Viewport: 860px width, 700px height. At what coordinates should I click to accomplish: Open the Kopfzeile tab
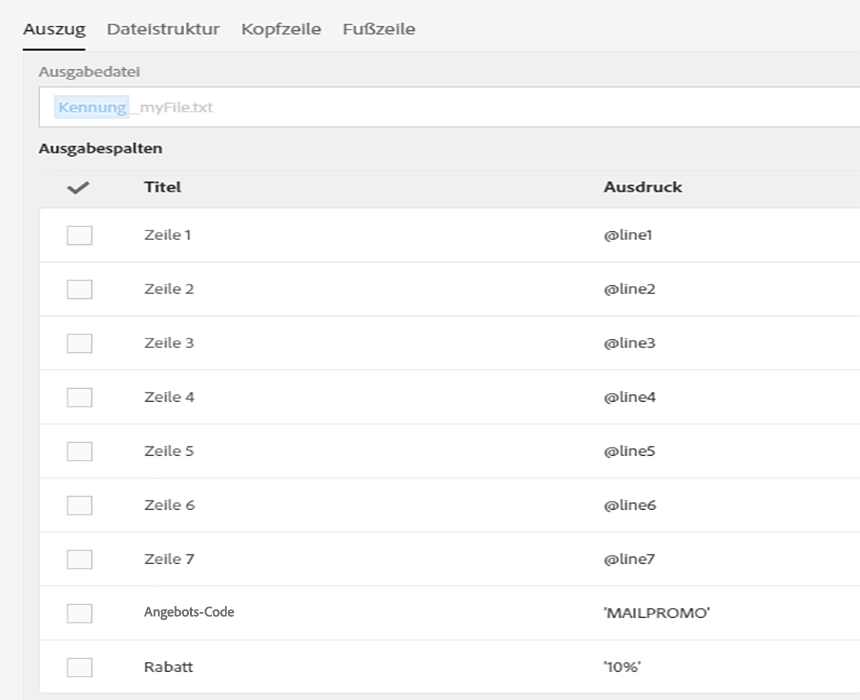[281, 29]
